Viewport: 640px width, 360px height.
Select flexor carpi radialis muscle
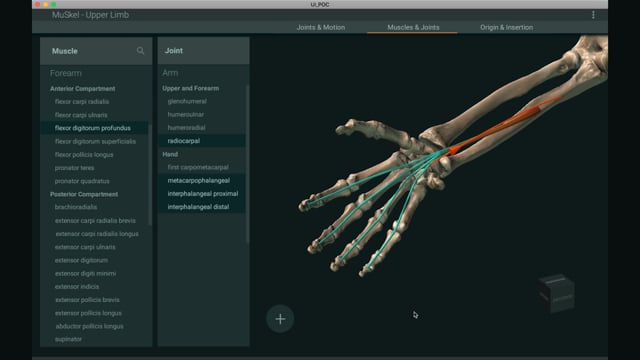[x=82, y=102]
